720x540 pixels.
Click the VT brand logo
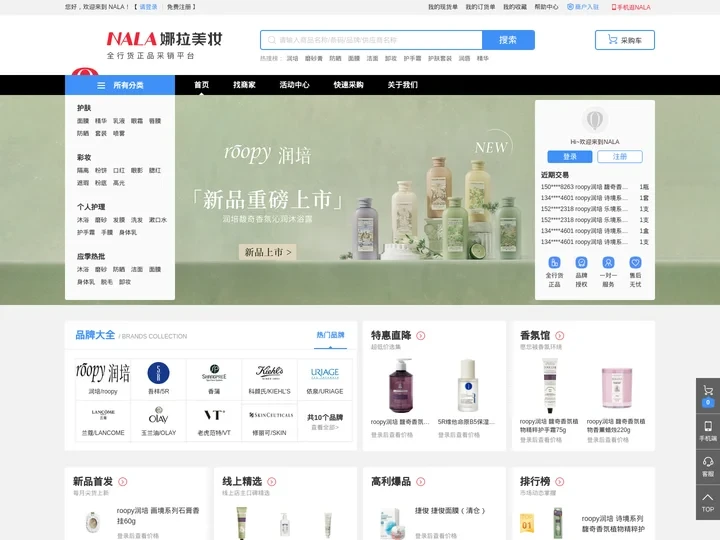214,415
